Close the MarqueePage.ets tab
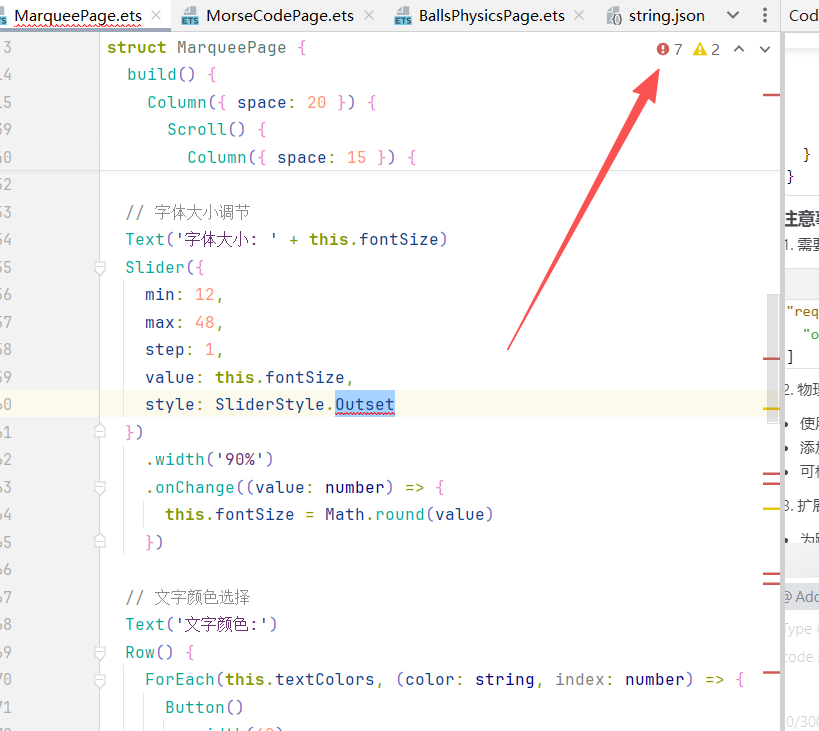Viewport: 819px width, 731px height. [156, 16]
